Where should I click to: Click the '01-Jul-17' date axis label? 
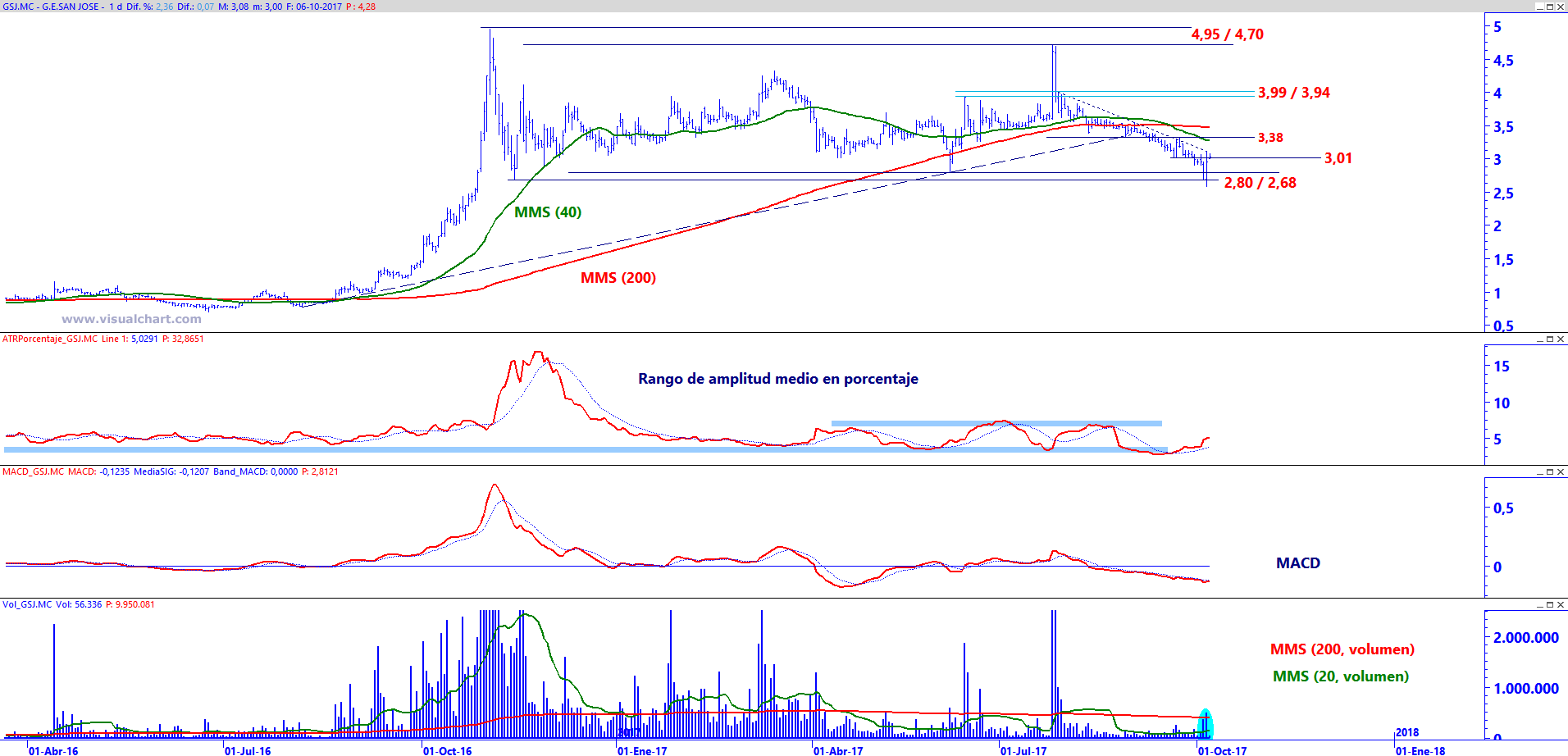[1023, 750]
